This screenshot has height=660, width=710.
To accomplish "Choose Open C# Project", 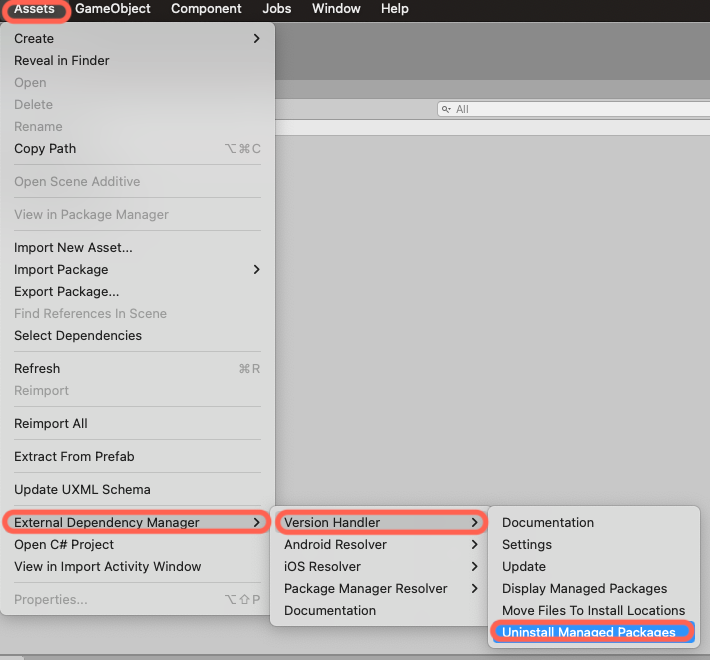I will [137, 545].
